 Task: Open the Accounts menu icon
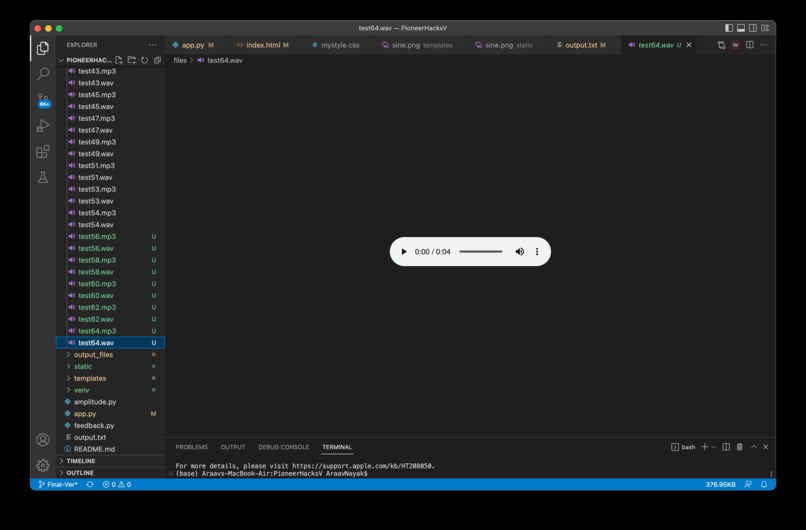click(43, 440)
